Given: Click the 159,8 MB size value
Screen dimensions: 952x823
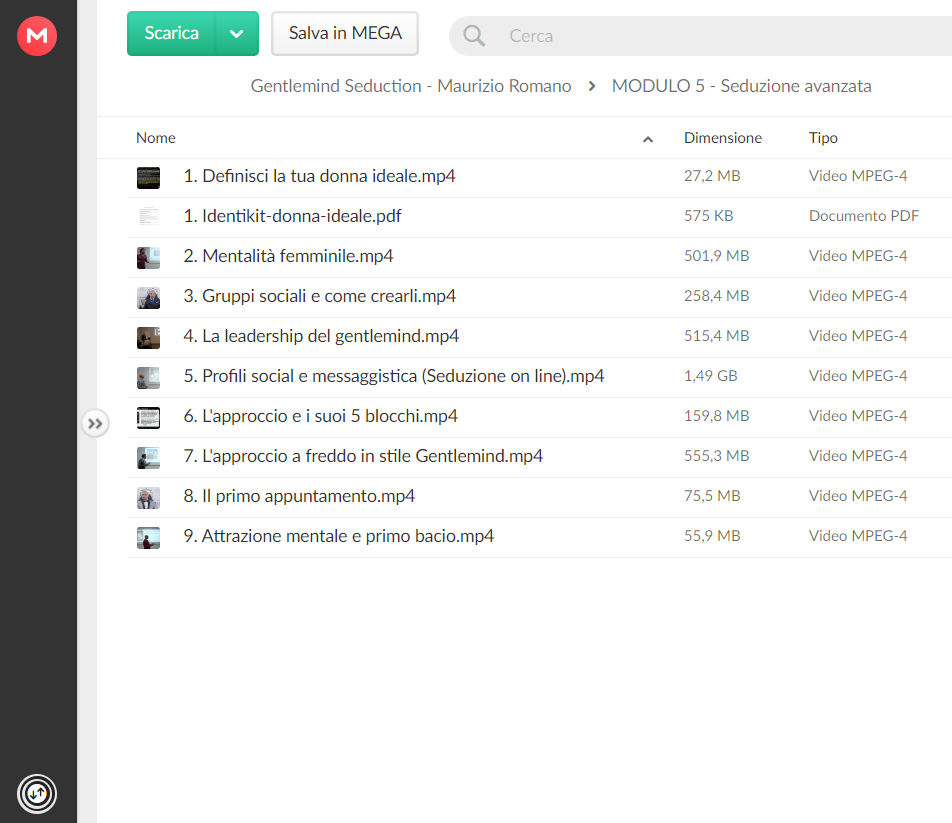Looking at the screenshot, I should [716, 416].
